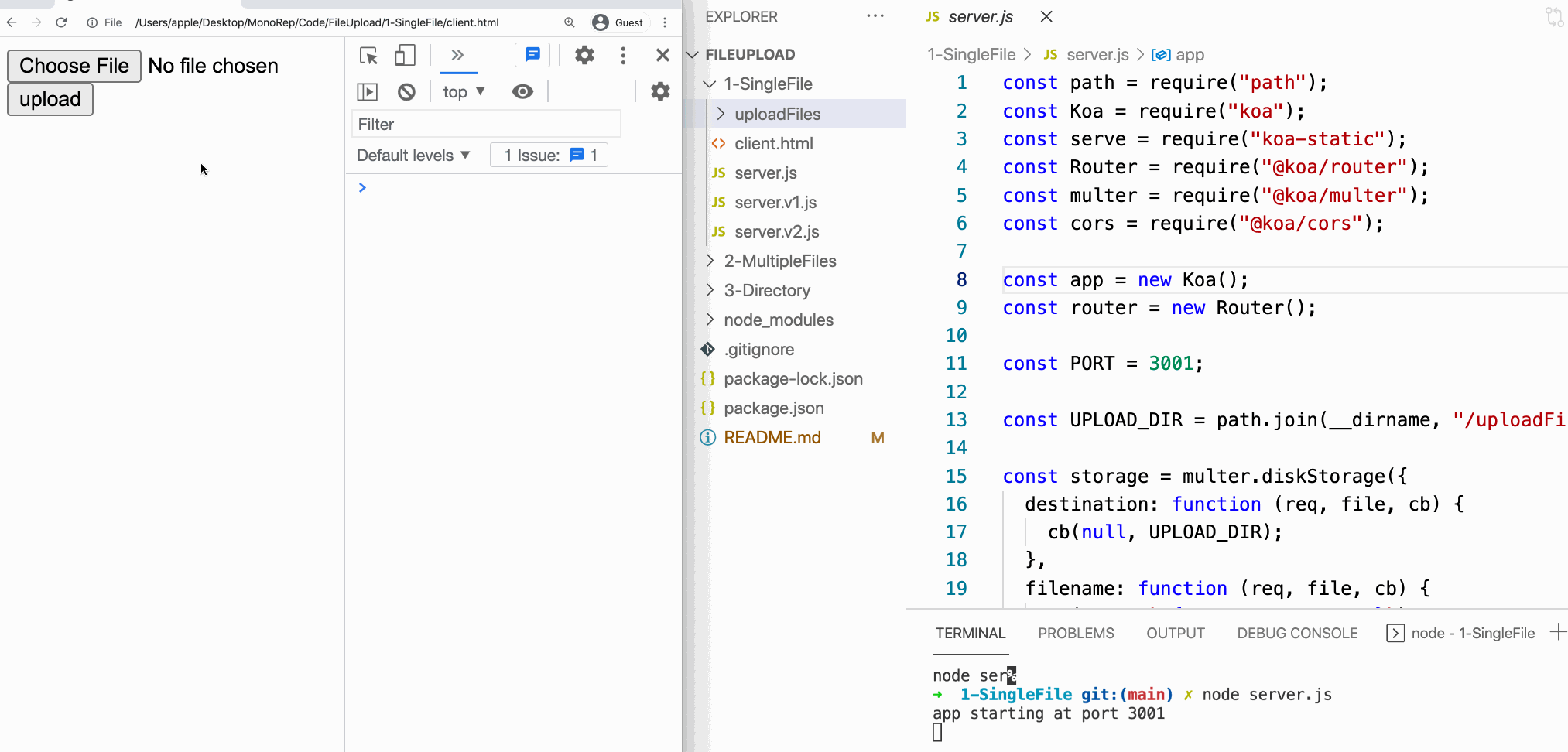Switch to the PROBLEMS tab

click(1076, 634)
